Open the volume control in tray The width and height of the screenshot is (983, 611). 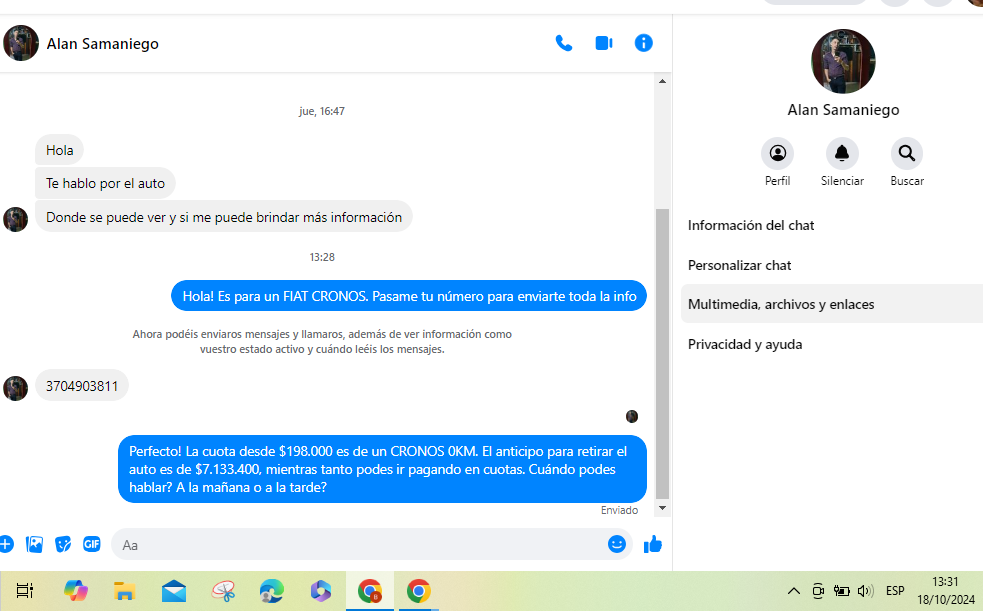[x=865, y=590]
